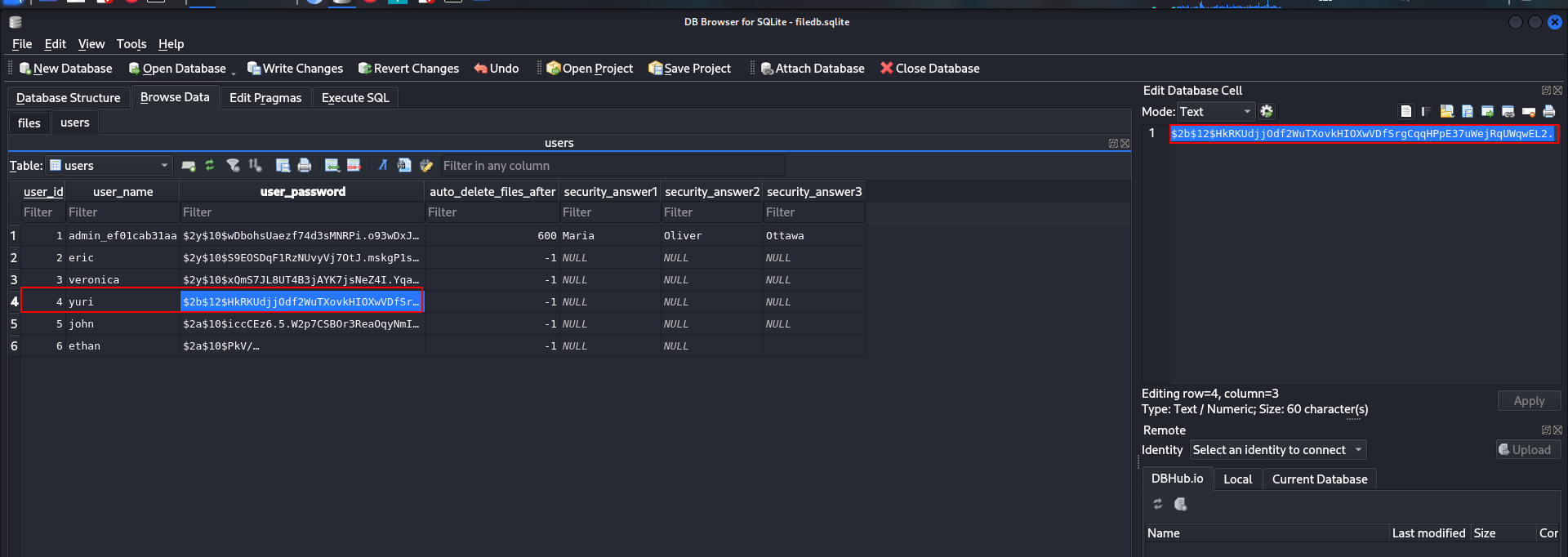
Task: Delete the current record with red icon
Action: [354, 165]
